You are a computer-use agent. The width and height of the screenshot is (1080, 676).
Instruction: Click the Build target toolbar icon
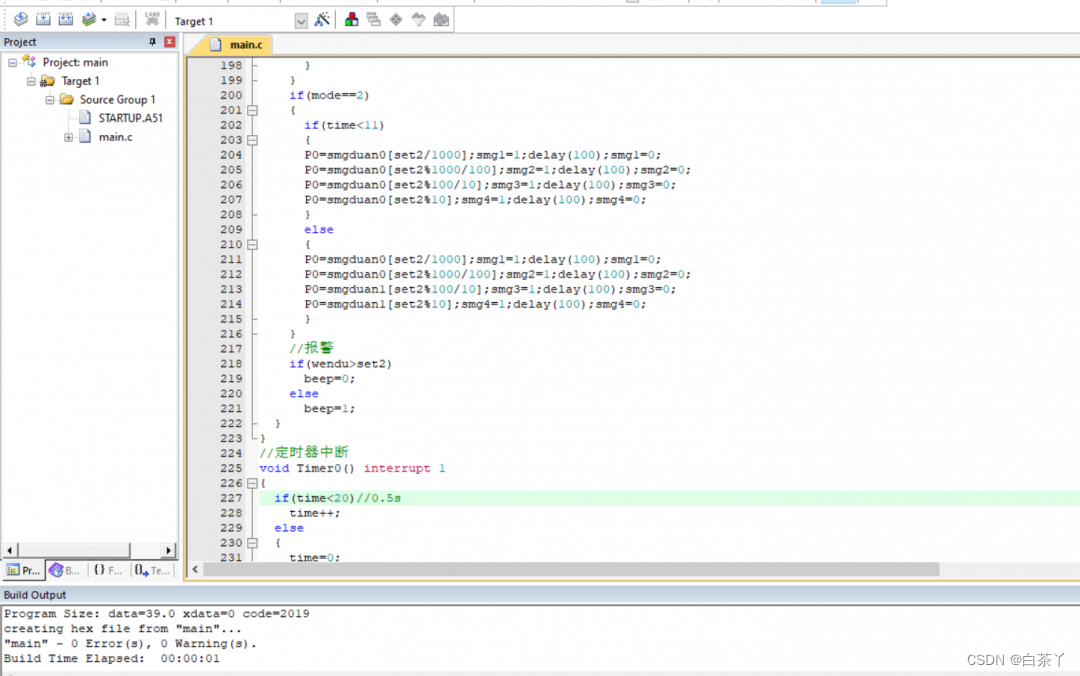click(43, 20)
